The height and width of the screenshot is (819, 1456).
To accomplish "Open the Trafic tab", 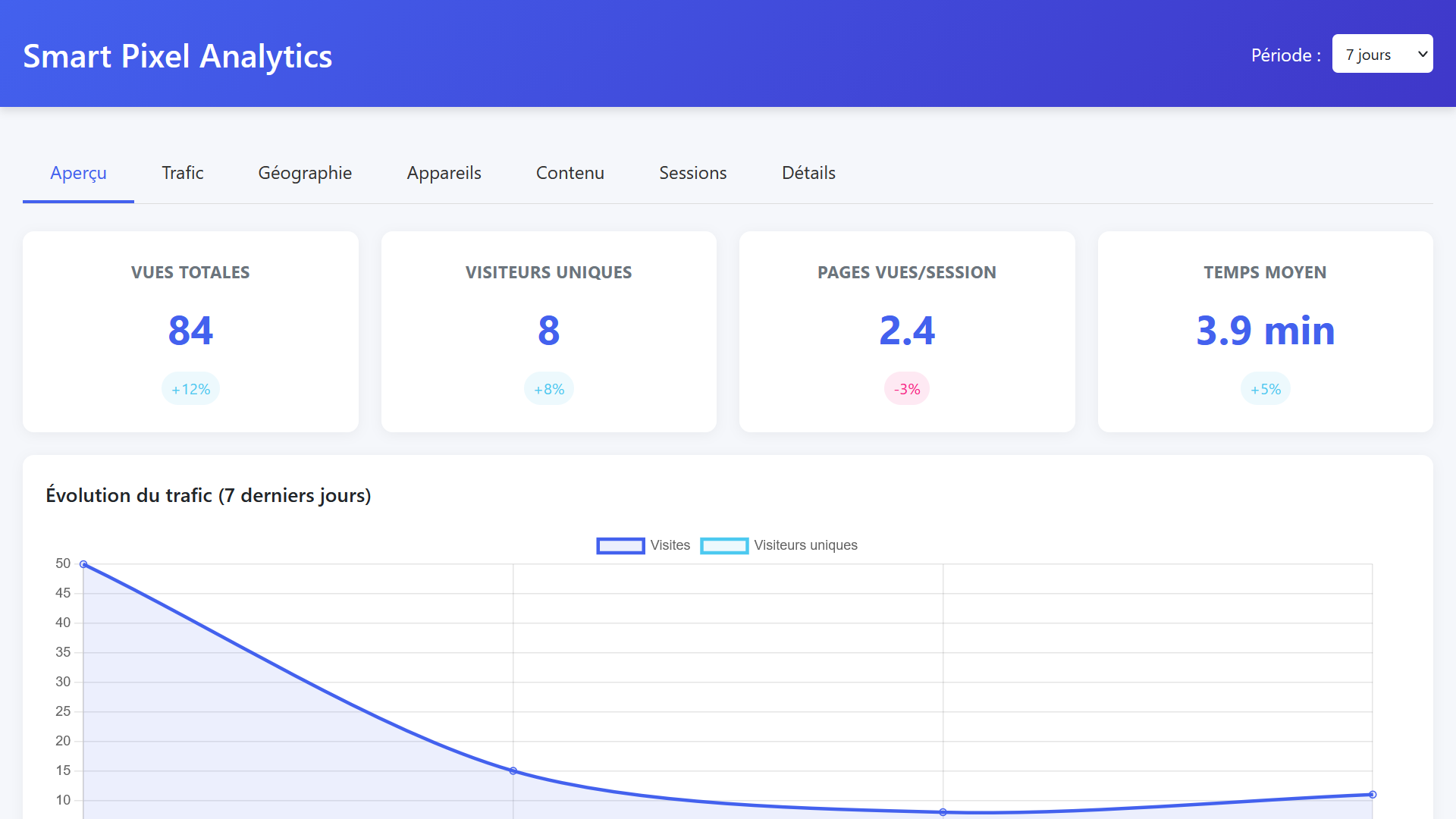I will coord(182,173).
